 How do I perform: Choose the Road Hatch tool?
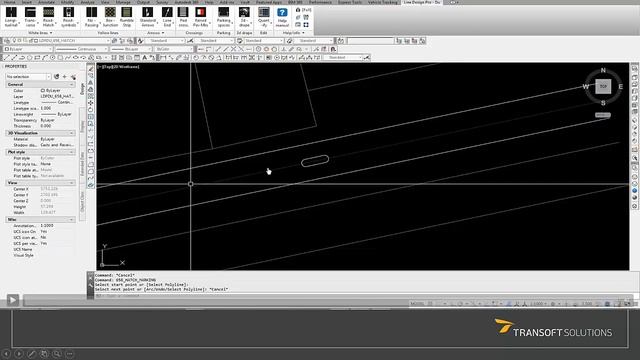[x=49, y=17]
